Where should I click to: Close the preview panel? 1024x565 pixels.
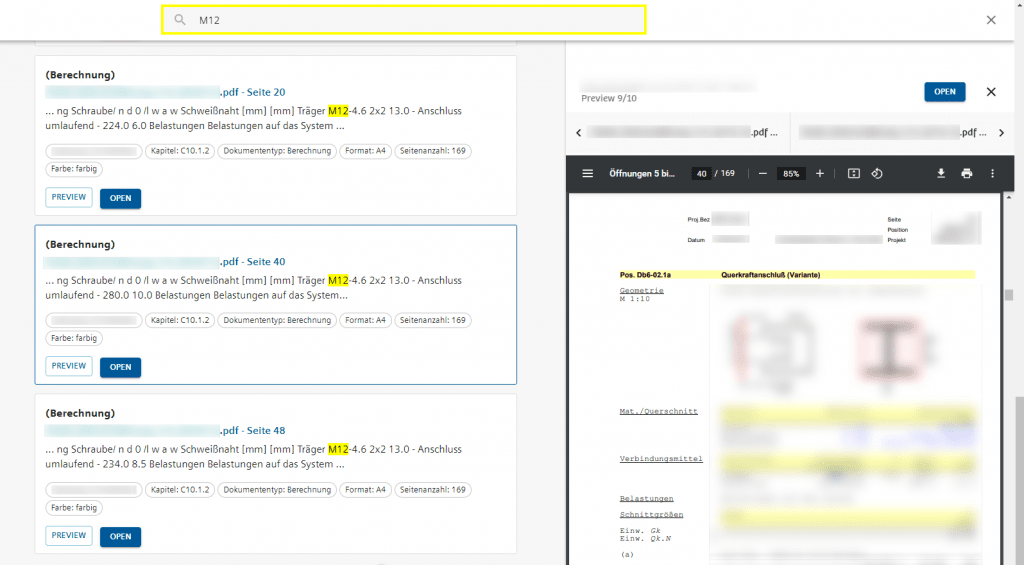click(991, 92)
